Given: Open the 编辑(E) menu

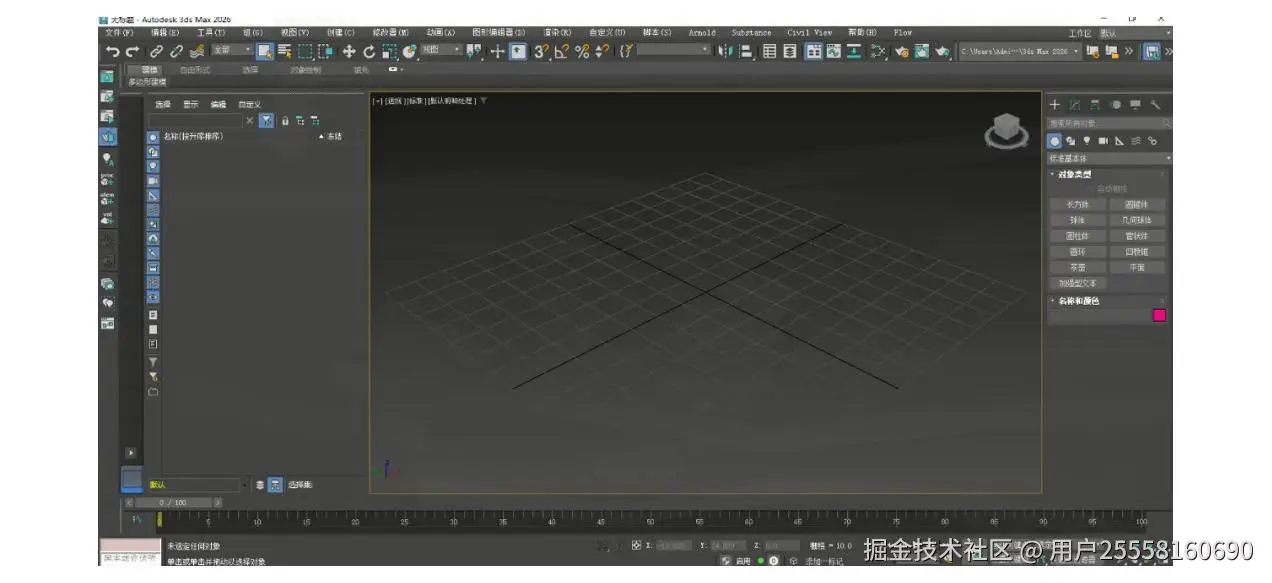Looking at the screenshot, I should pyautogui.click(x=165, y=33).
